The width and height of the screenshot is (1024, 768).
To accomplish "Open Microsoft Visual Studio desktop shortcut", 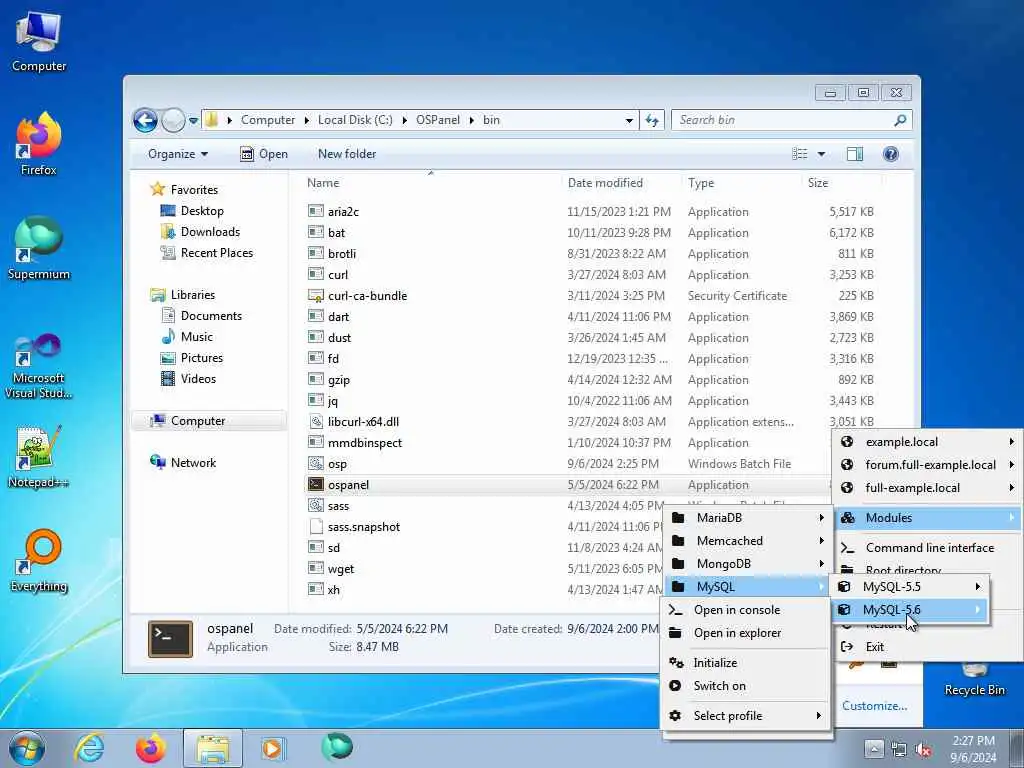I will coord(39,366).
